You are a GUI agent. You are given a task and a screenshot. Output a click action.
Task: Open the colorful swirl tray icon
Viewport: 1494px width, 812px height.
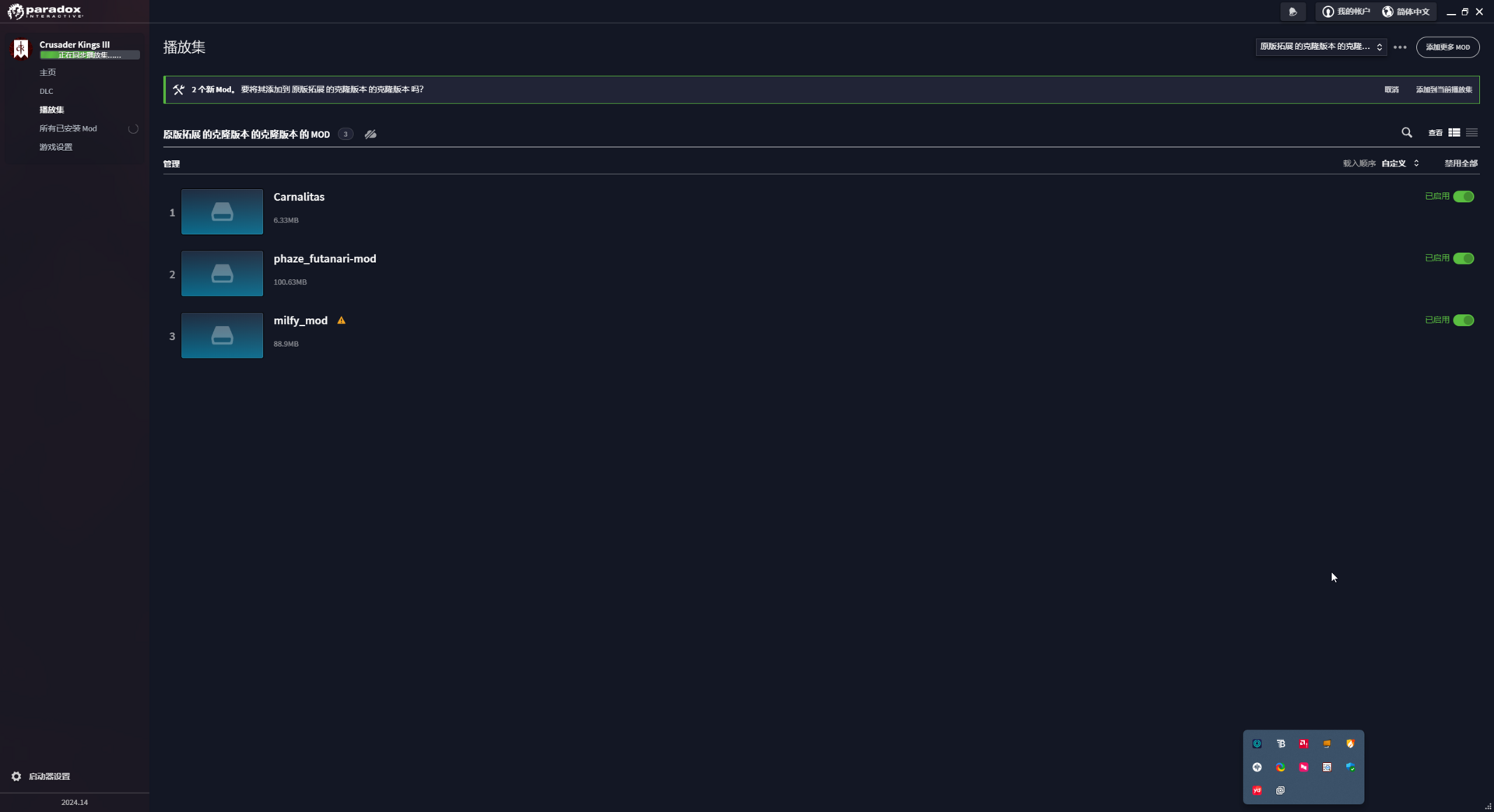(1280, 768)
